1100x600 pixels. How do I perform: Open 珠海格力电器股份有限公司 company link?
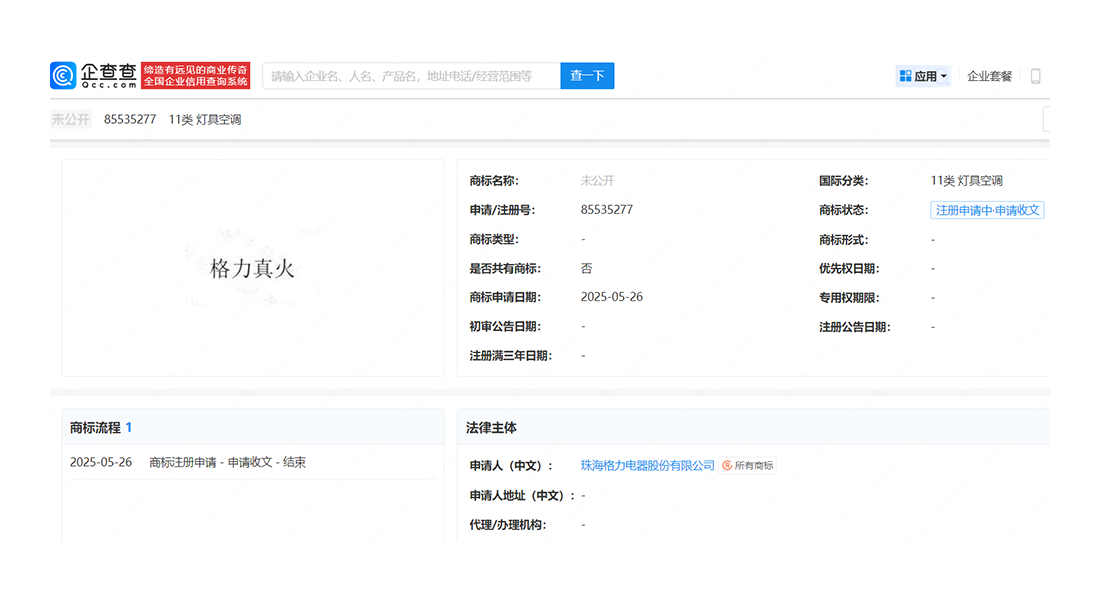[648, 465]
